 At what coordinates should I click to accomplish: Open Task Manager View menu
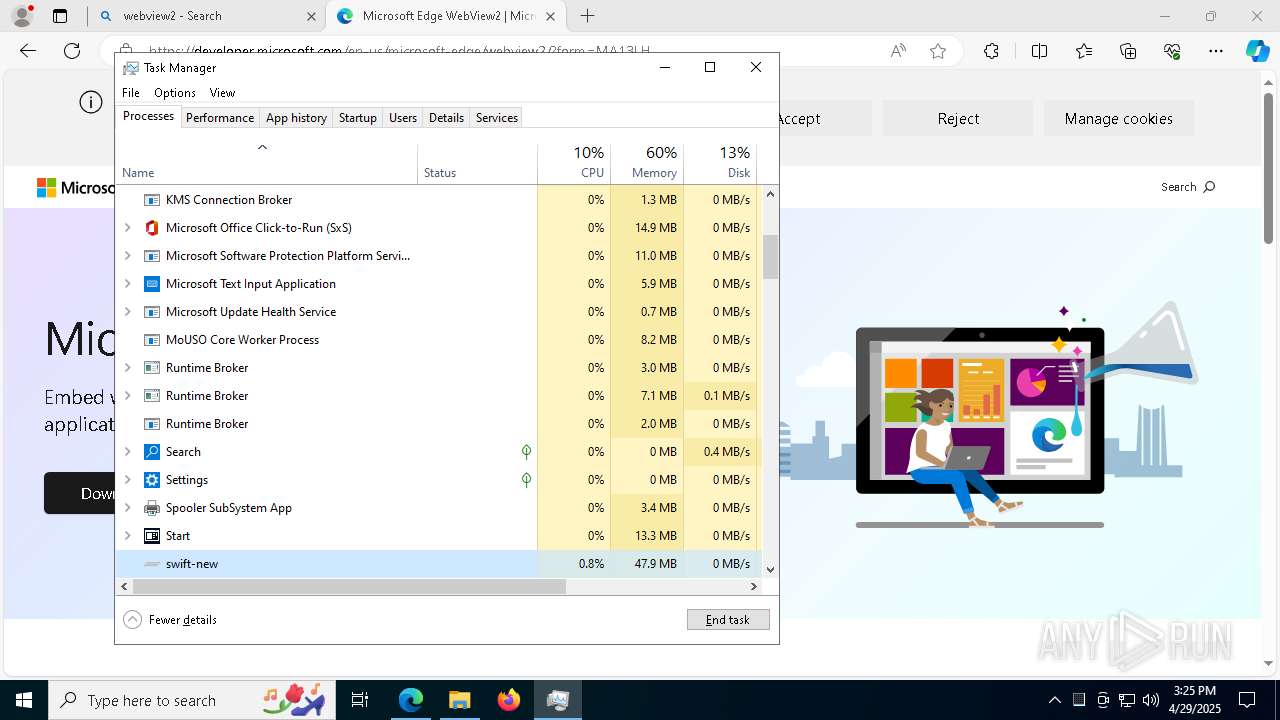coord(222,93)
